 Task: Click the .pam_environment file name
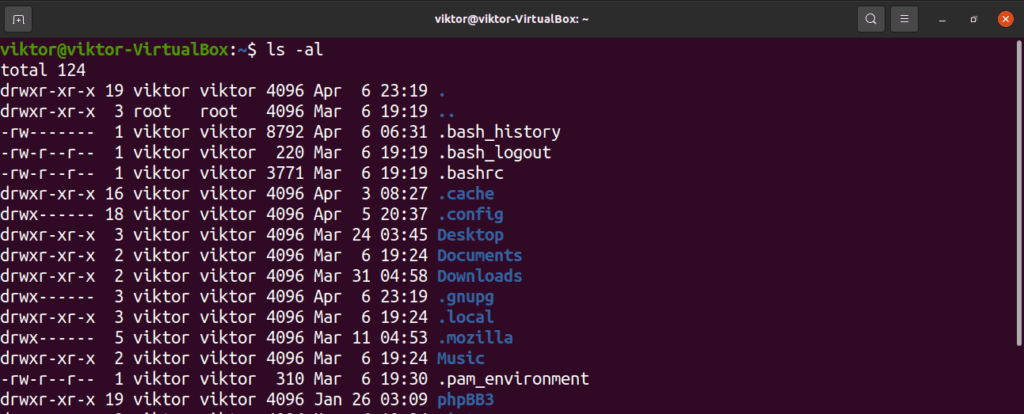coord(513,379)
